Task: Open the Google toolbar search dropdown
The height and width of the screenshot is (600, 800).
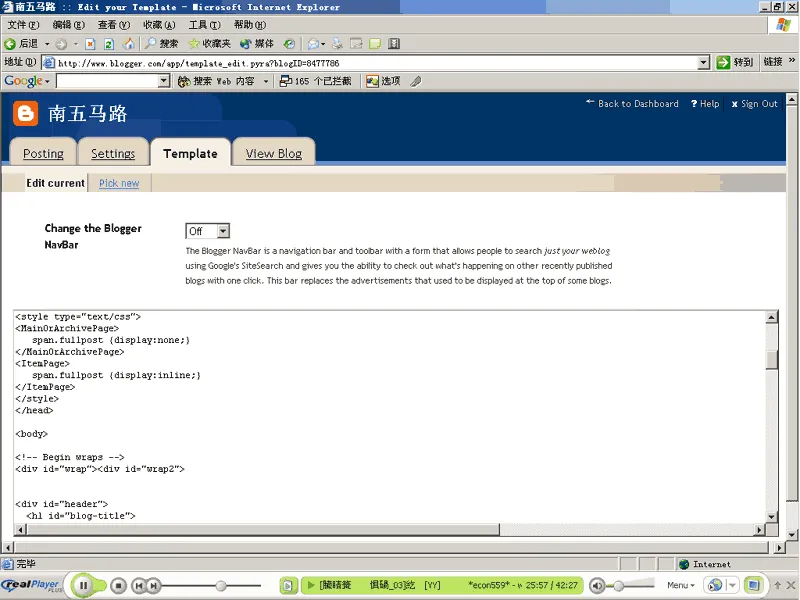Action: tap(164, 81)
